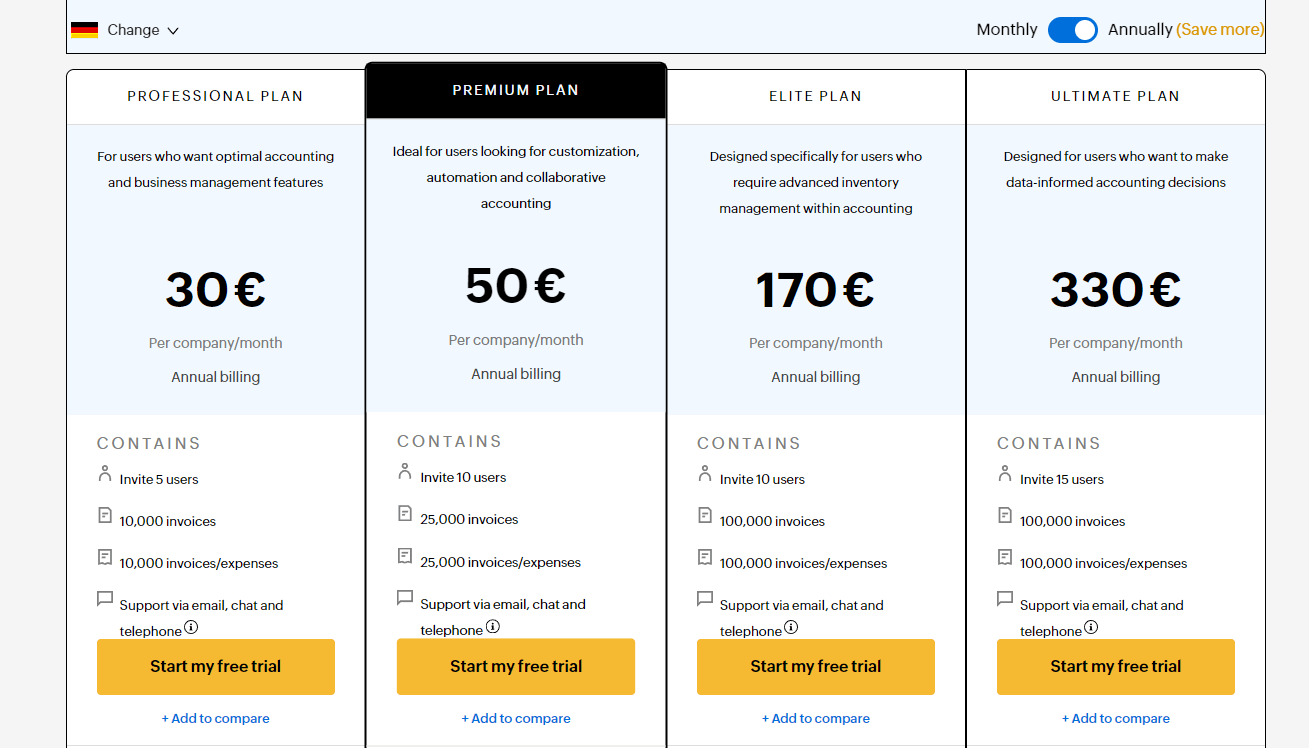Select Monthly billing option label

tap(1006, 30)
